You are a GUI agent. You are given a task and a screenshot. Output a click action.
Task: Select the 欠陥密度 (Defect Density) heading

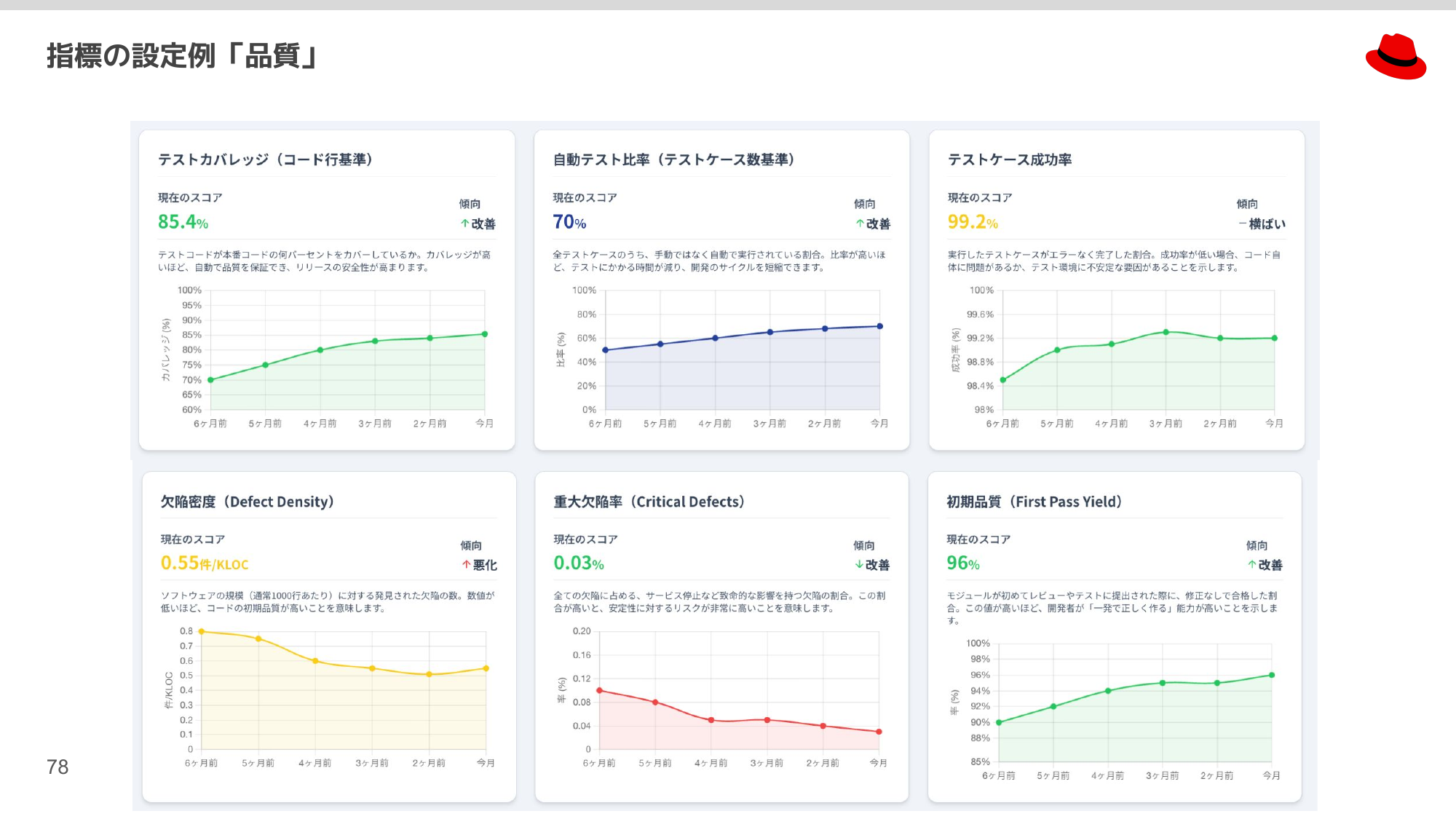coord(248,502)
